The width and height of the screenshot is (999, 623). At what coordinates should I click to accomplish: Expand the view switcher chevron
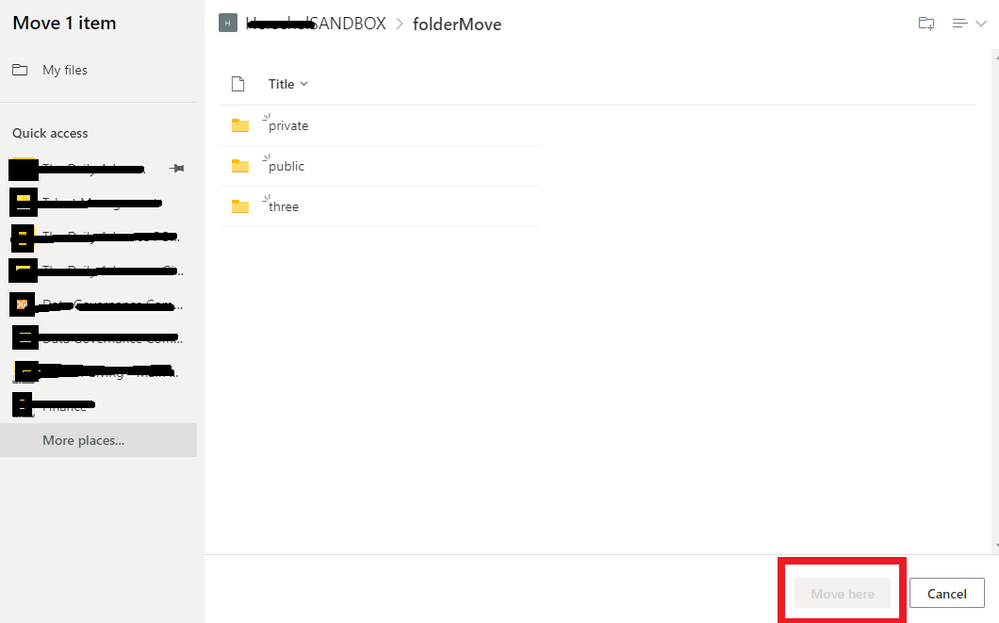(981, 22)
